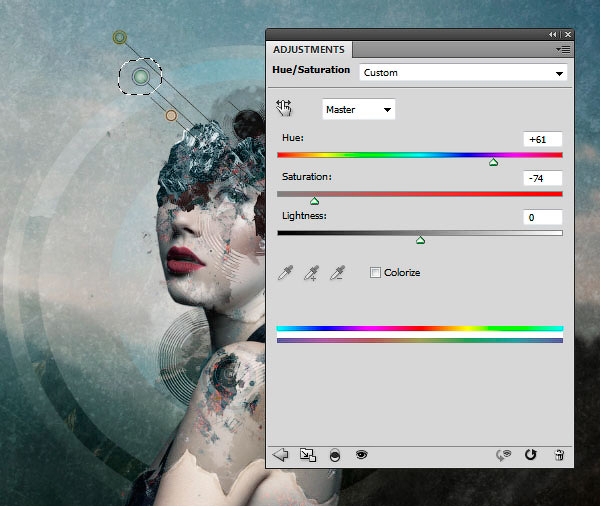Toggle clip to layer icon
This screenshot has width=600, height=506.
pos(335,455)
